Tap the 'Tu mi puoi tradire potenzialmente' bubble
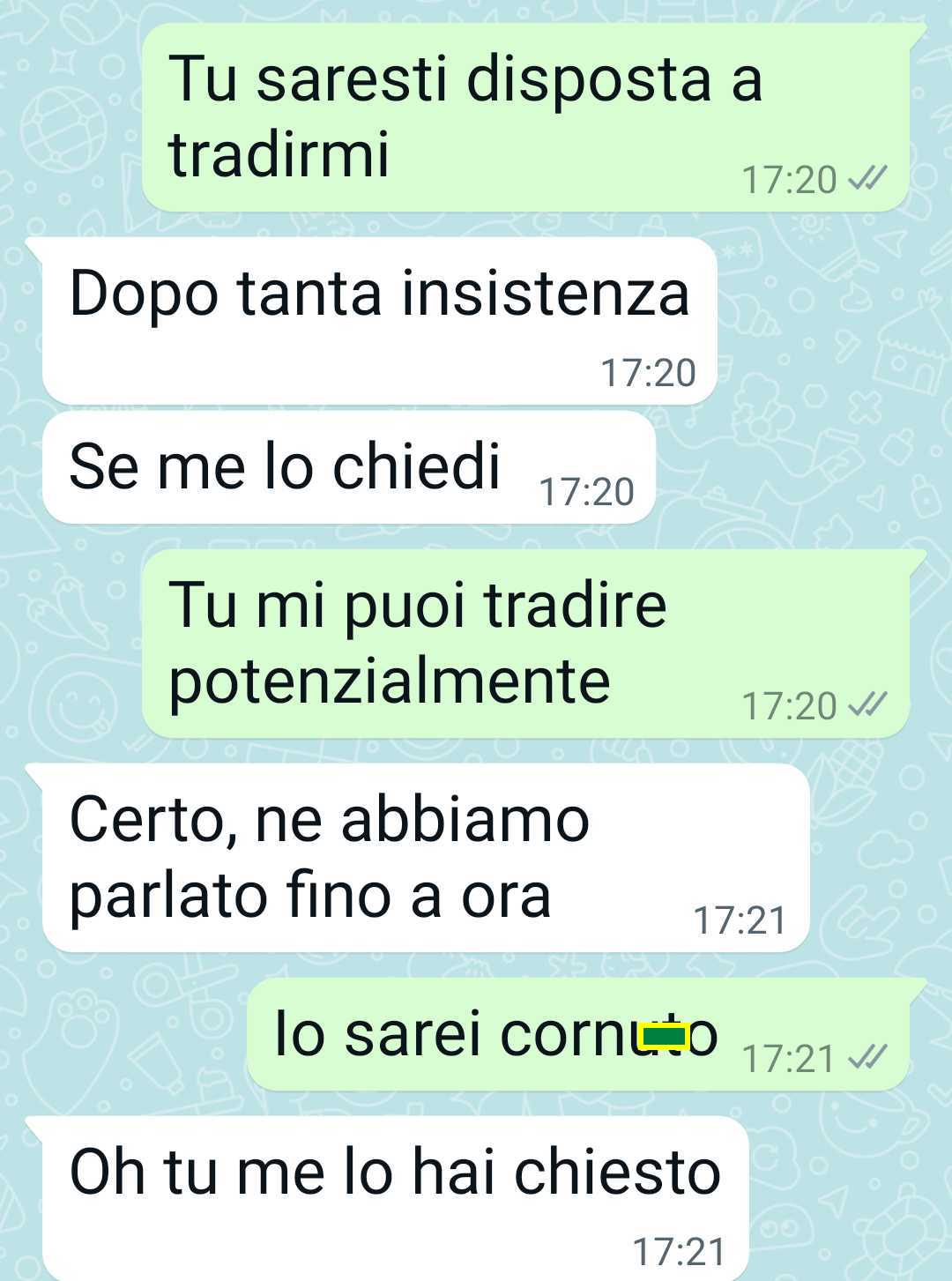This screenshot has width=952, height=1281. (x=525, y=644)
